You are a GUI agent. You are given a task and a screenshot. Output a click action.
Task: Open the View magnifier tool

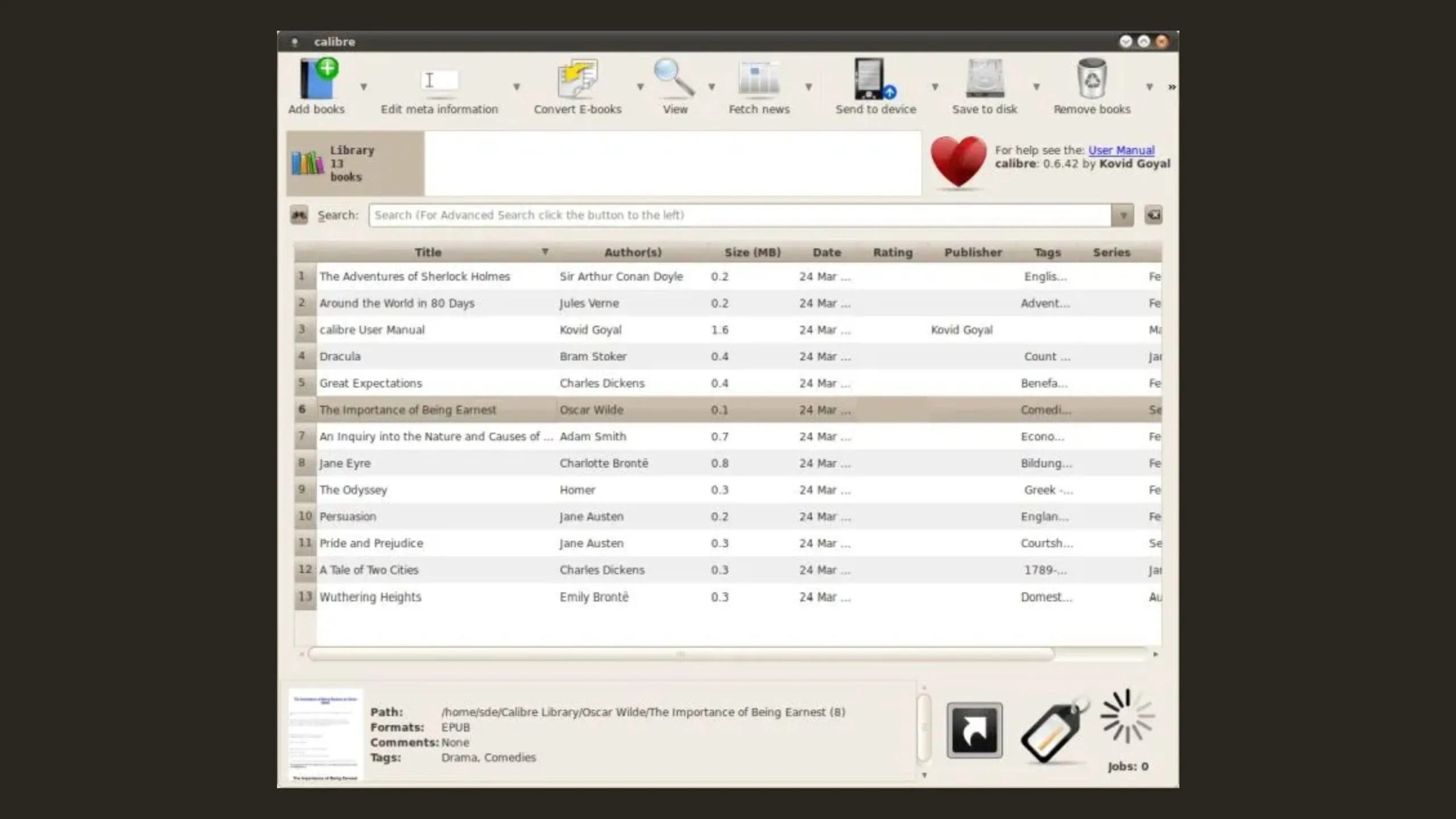point(674,77)
